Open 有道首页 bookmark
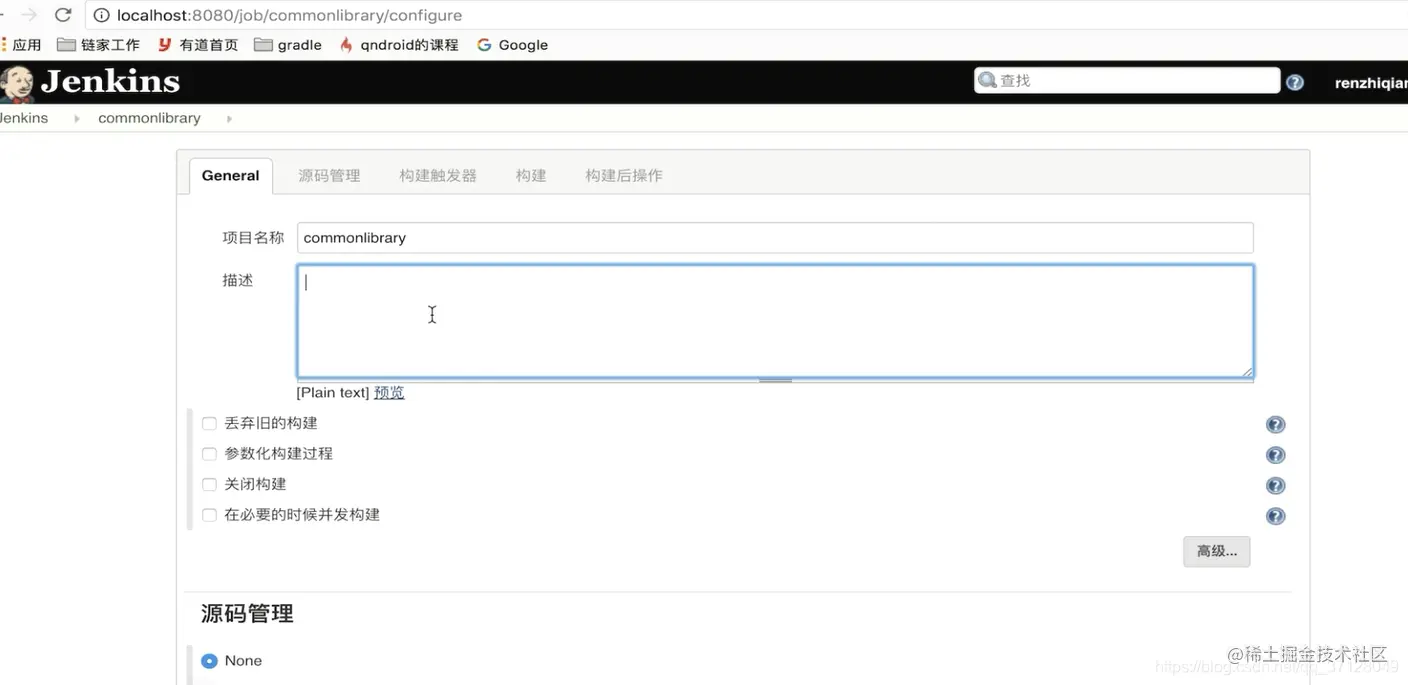Viewport: 1408px width, 685px height. pyautogui.click(x=198, y=45)
